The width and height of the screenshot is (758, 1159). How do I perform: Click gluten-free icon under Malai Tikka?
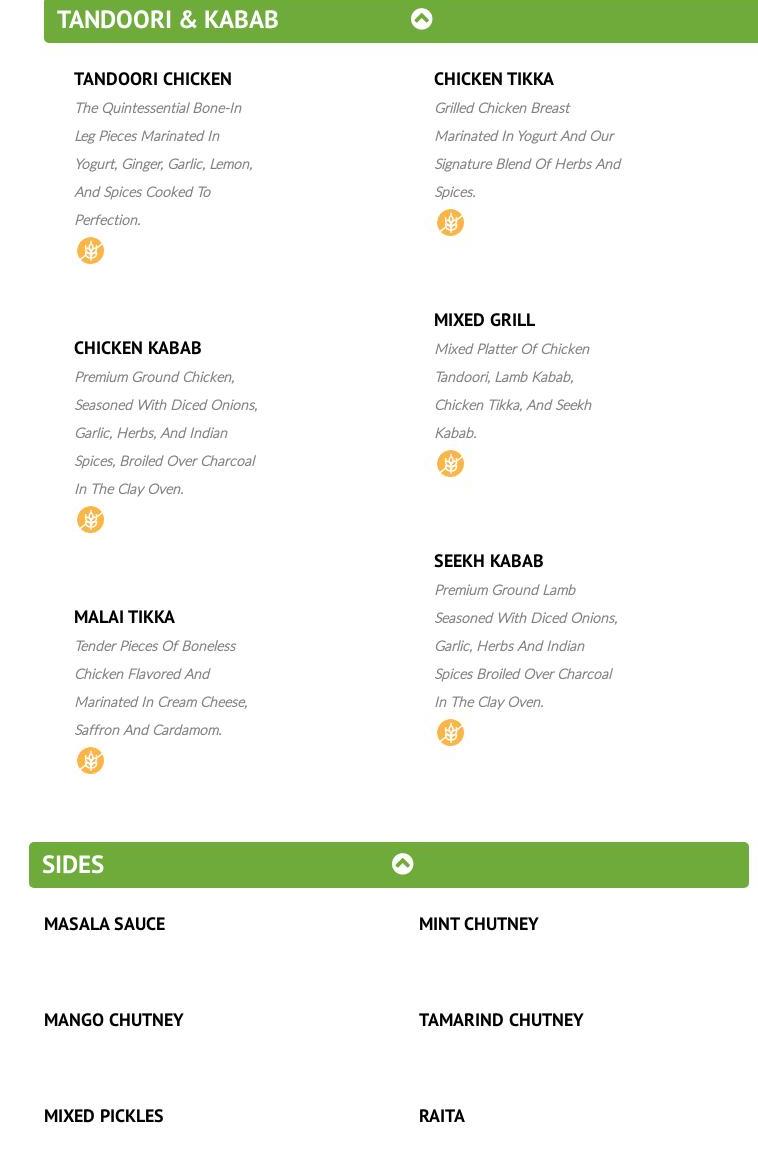pos(90,761)
